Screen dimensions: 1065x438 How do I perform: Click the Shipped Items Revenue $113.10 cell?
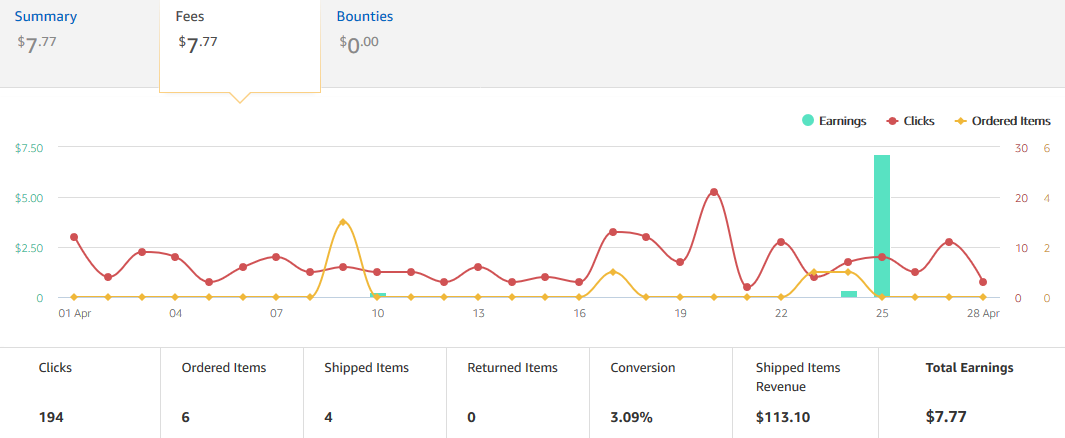(806, 393)
